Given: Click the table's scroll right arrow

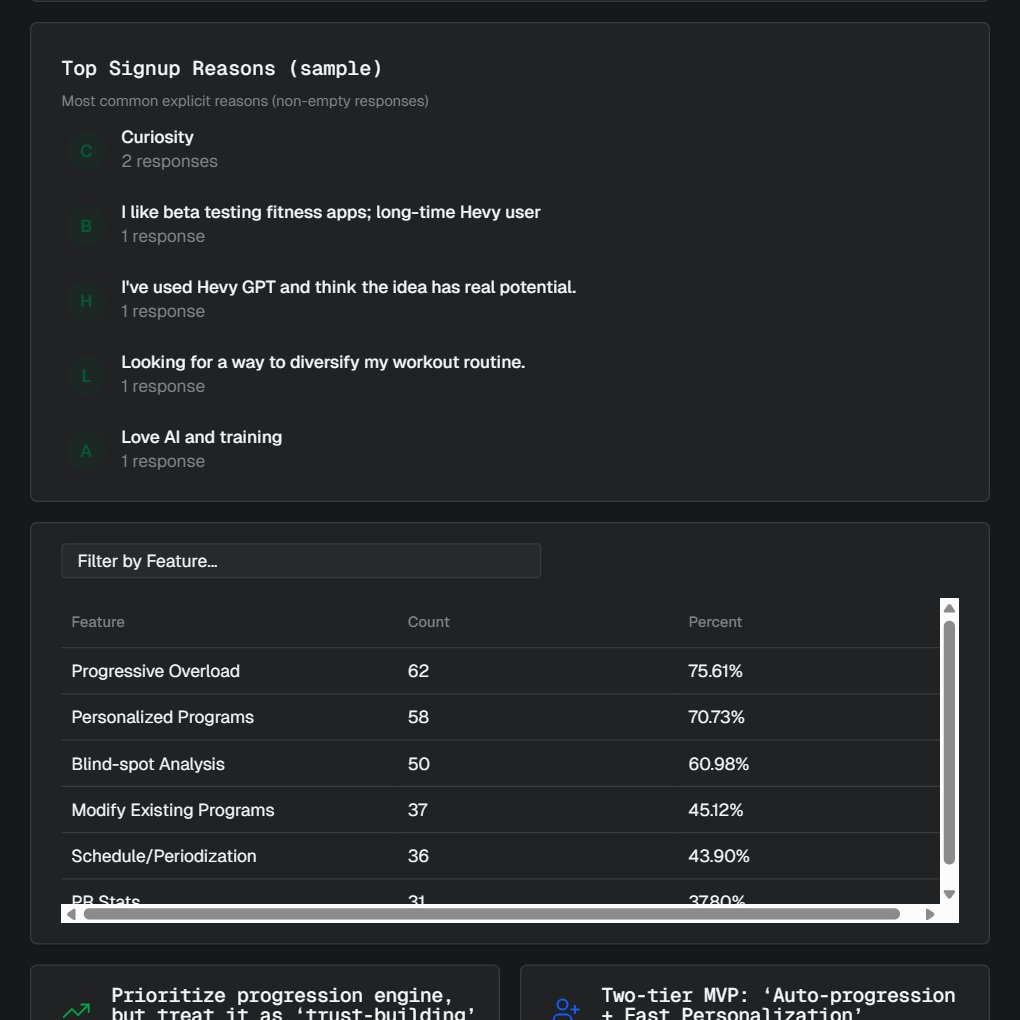Looking at the screenshot, I should click(930, 914).
